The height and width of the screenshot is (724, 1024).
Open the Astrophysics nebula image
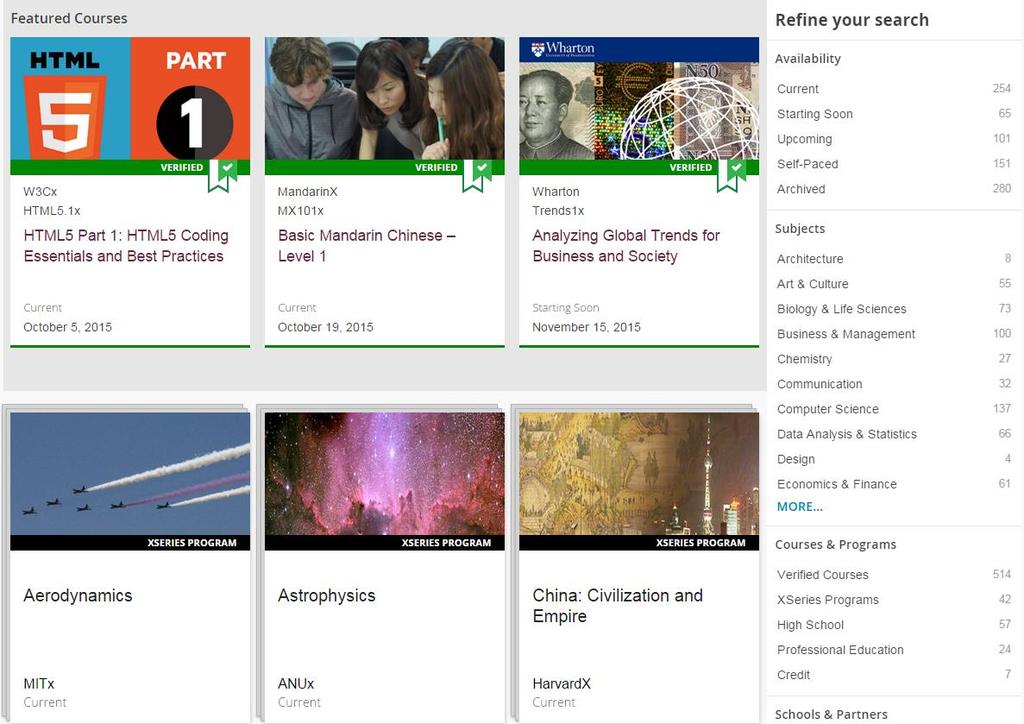(385, 474)
